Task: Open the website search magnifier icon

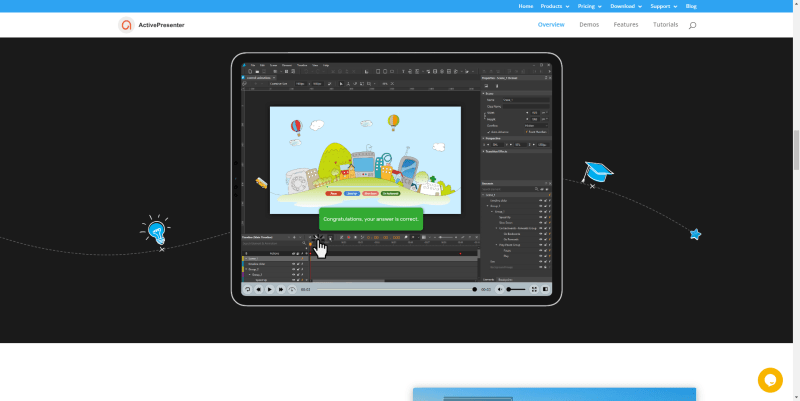Action: [693, 25]
